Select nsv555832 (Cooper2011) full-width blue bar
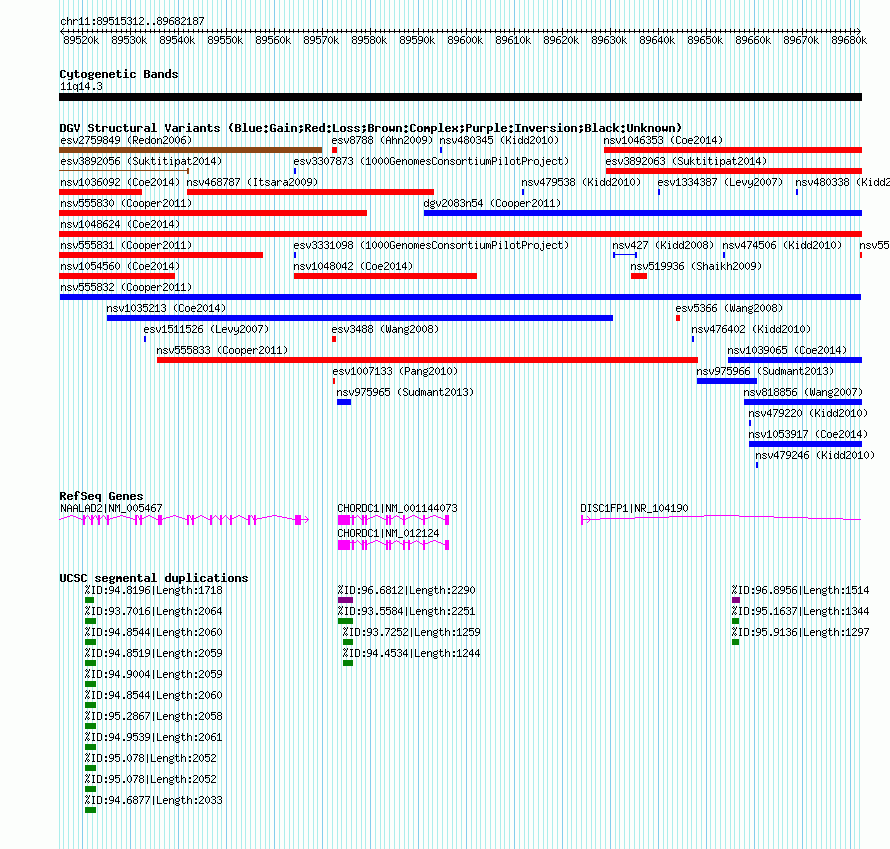 [460, 297]
